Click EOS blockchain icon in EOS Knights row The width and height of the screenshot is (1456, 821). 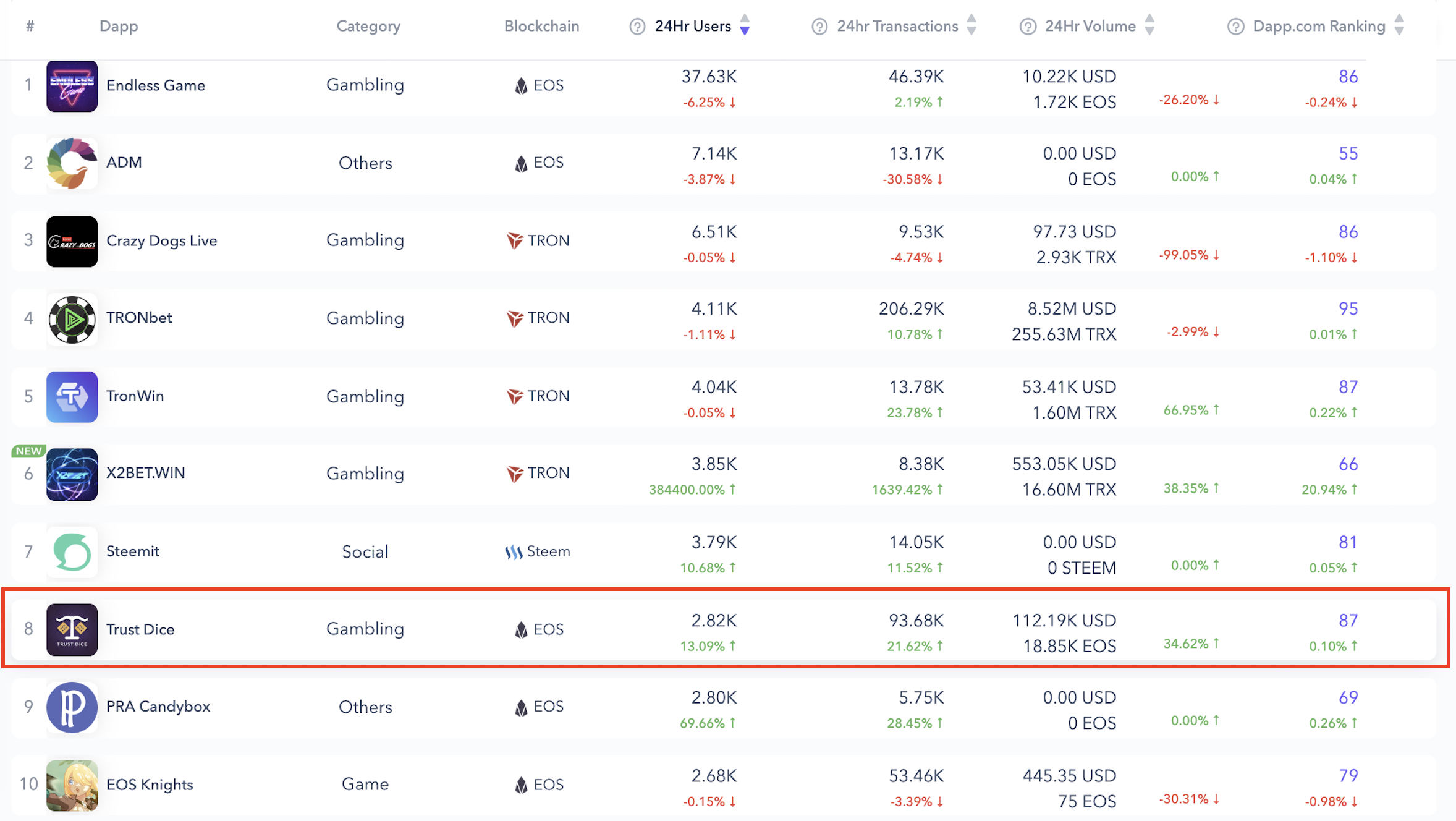coord(521,785)
